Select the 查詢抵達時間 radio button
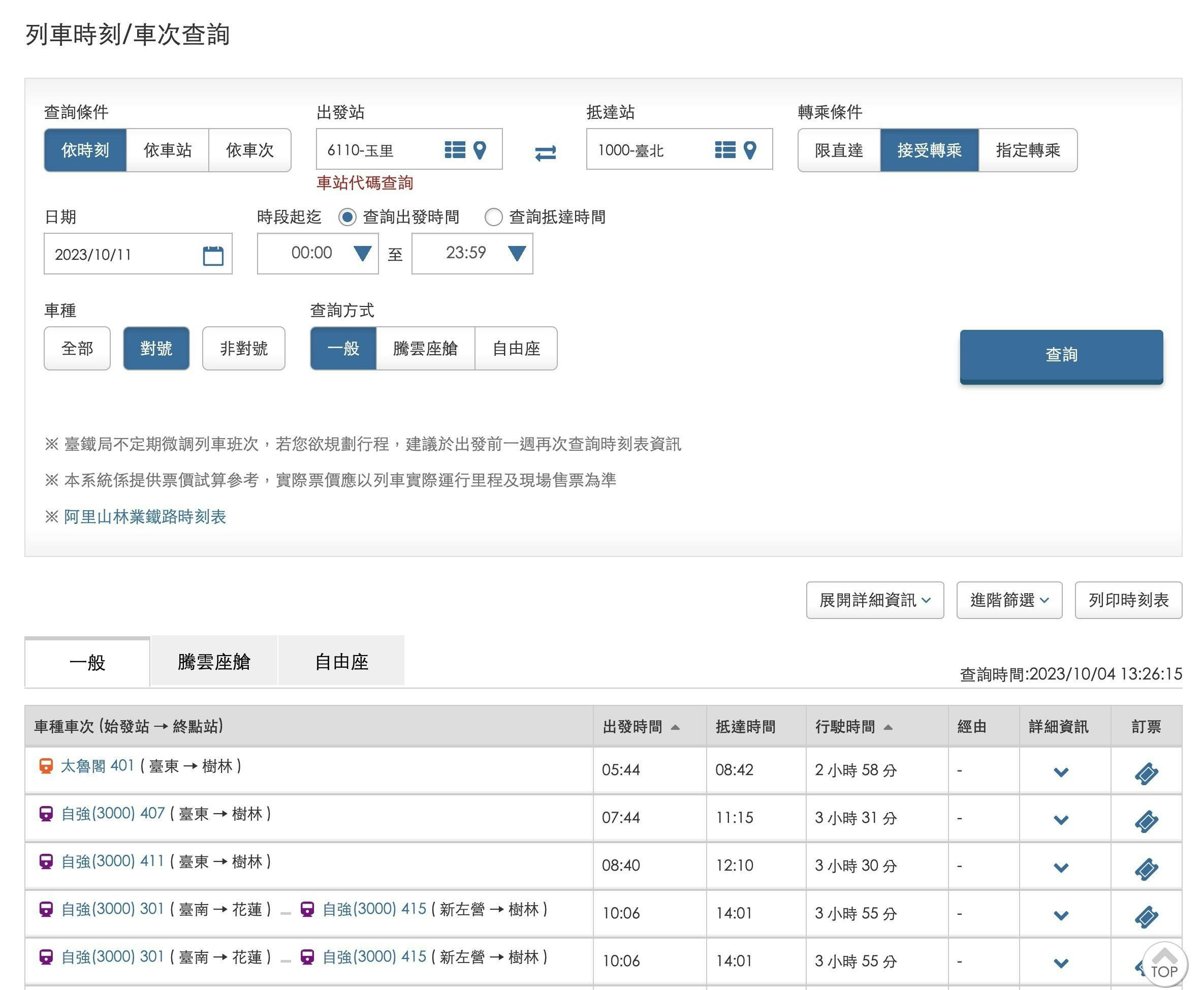The width and height of the screenshot is (1204, 990). click(x=493, y=218)
